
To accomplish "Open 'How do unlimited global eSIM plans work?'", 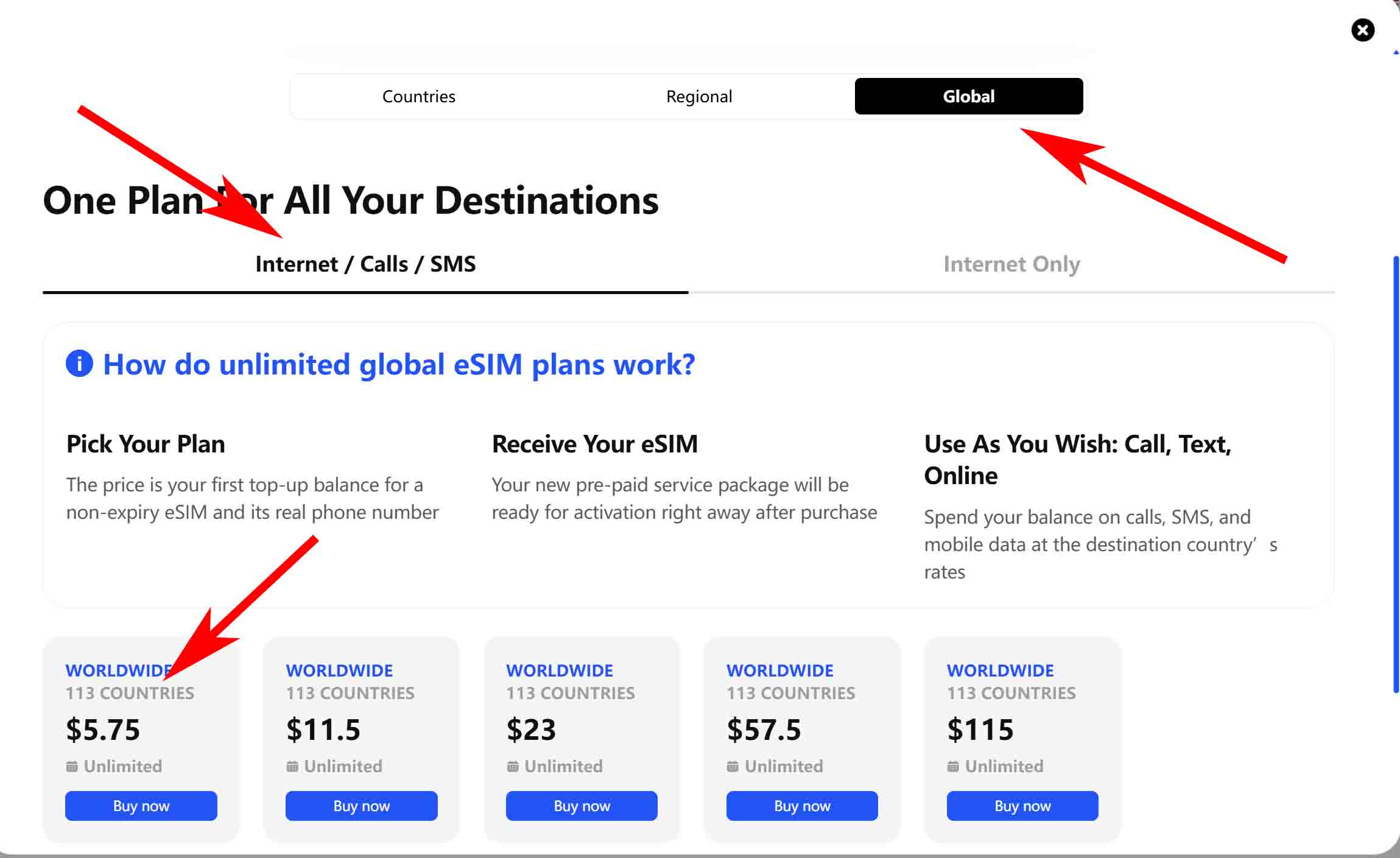I will coord(399,364).
